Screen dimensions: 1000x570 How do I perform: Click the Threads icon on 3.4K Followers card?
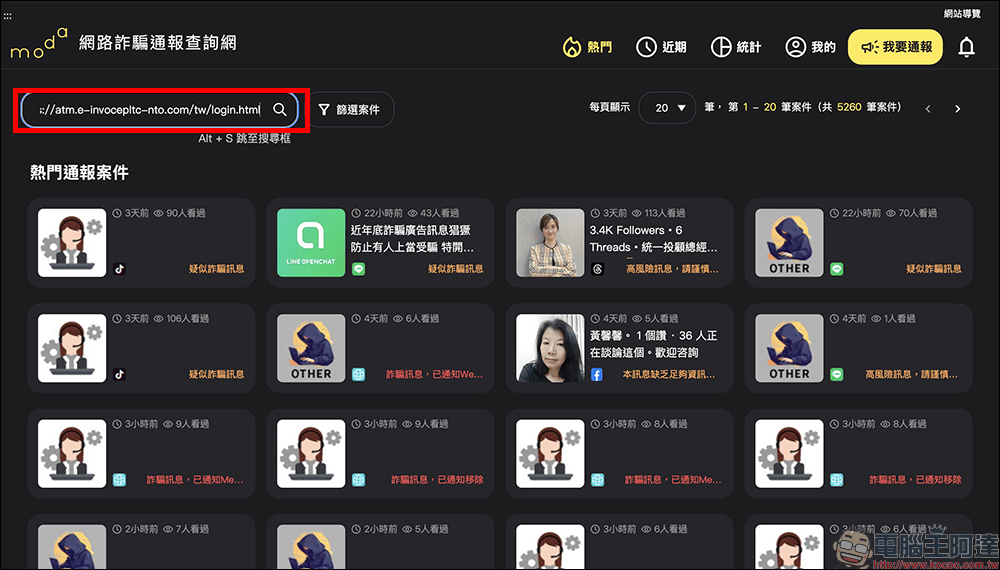(x=598, y=269)
